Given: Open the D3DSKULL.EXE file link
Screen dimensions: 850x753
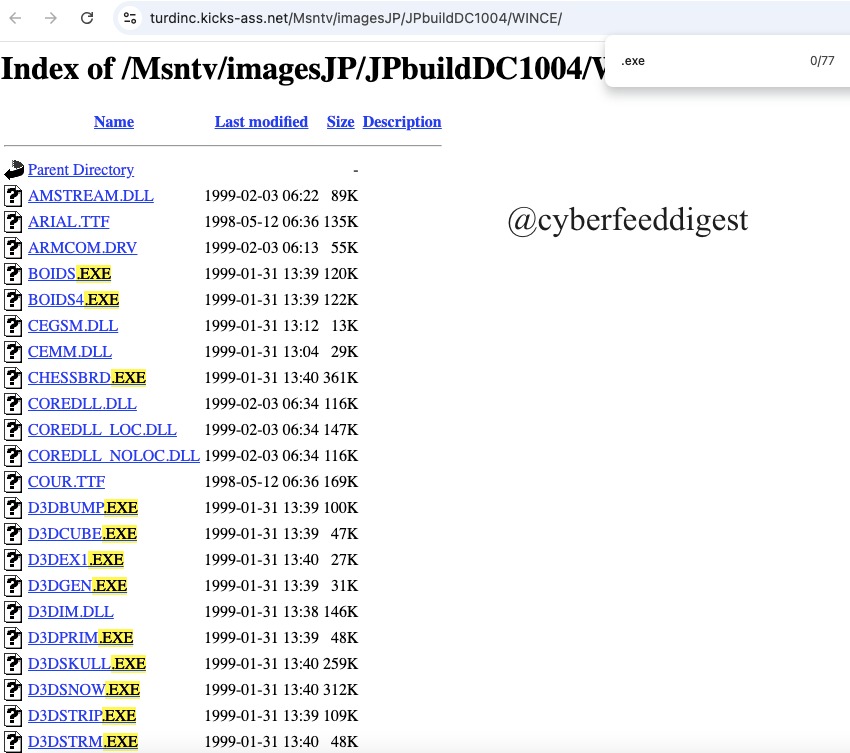Looking at the screenshot, I should 87,664.
